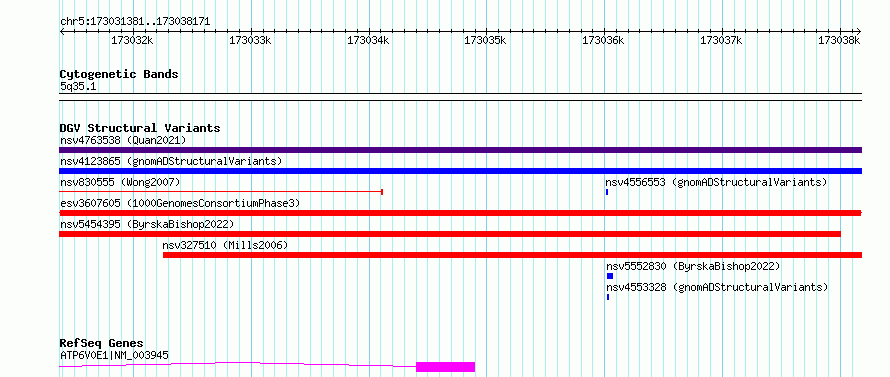Select the nsv327510 Mills2006 red bar
The width and height of the screenshot is (890, 377).
click(x=513, y=255)
